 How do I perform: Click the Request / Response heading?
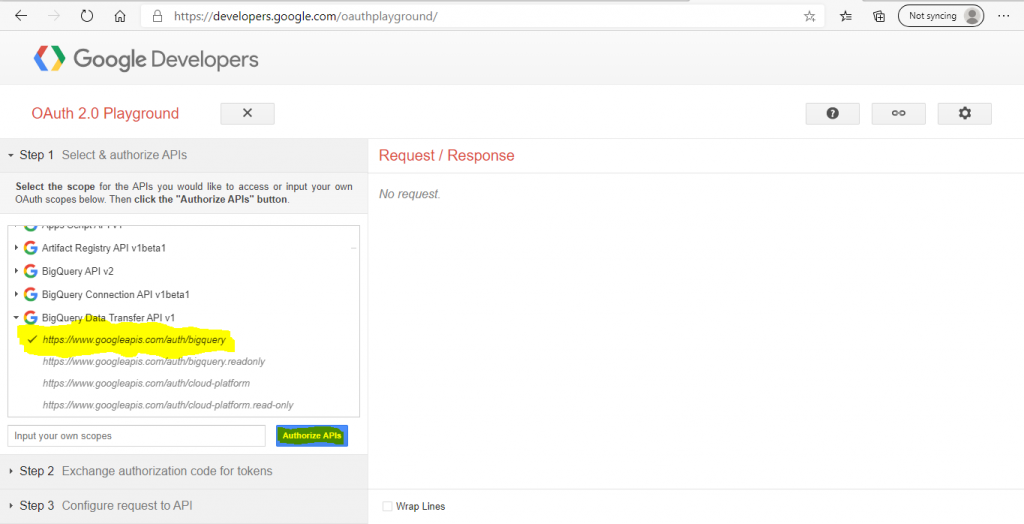click(447, 156)
